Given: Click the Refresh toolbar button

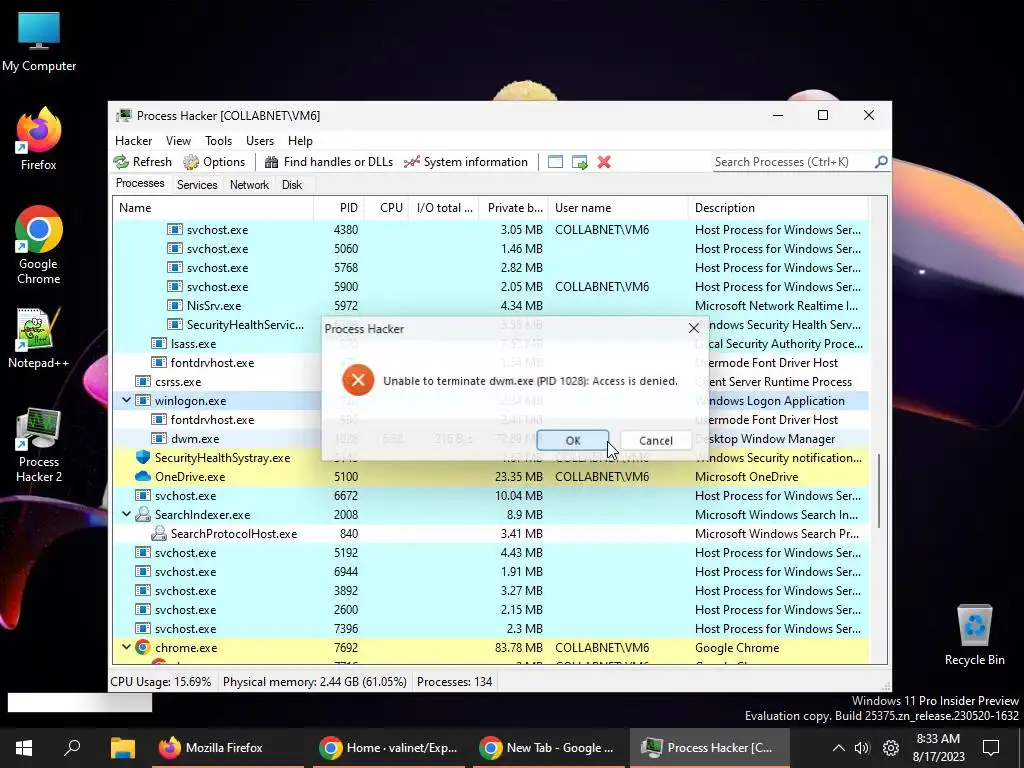Looking at the screenshot, I should coord(142,162).
